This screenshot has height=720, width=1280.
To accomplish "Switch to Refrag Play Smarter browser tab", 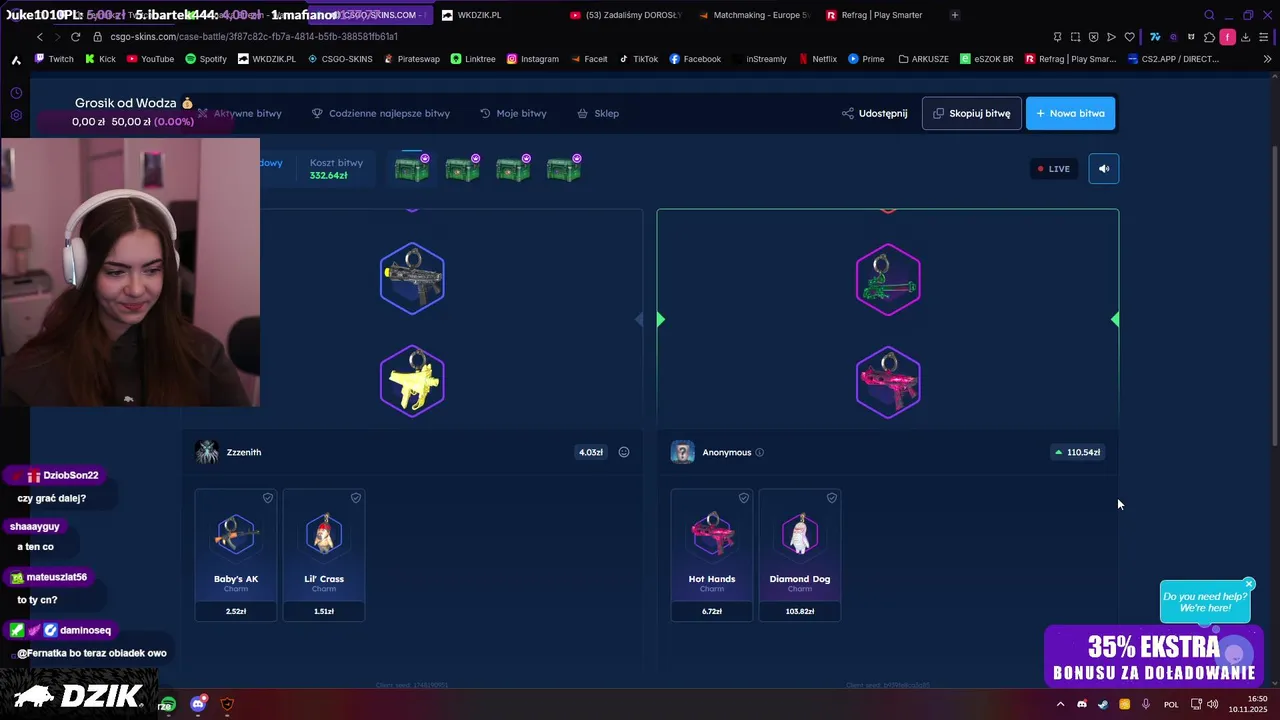I will pyautogui.click(x=880, y=15).
